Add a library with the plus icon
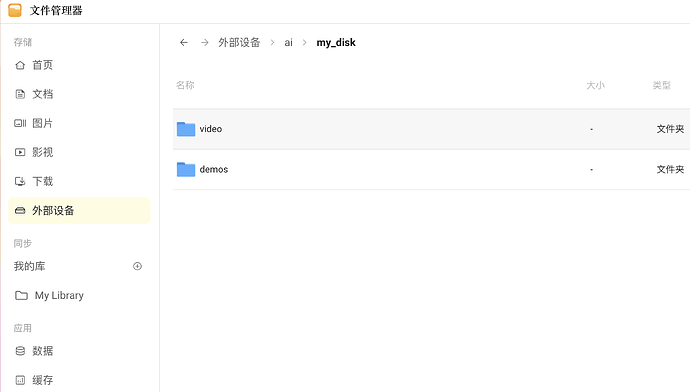 [137, 266]
